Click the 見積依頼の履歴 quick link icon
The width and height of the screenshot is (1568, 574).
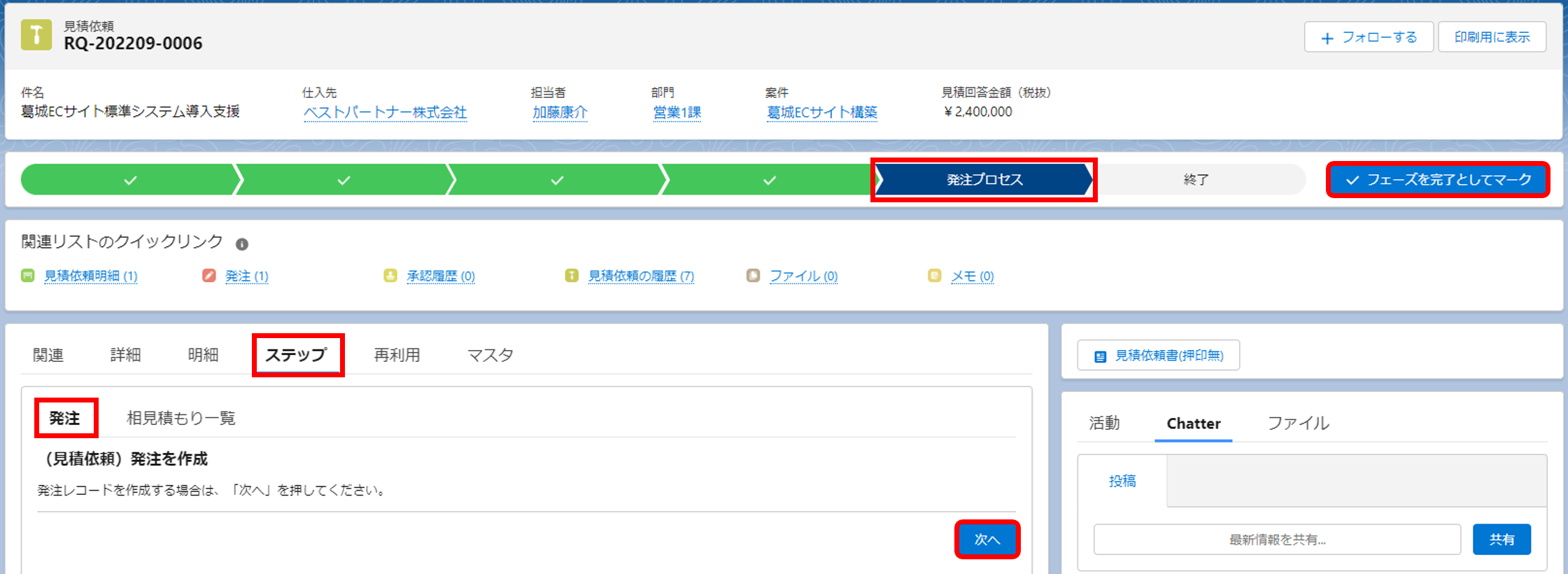[572, 275]
